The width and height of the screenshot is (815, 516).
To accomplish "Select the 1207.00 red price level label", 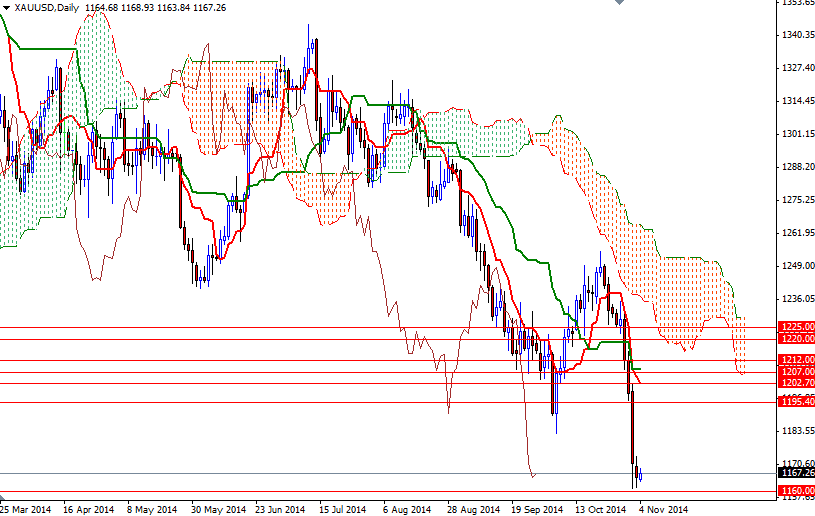I will click(x=795, y=372).
